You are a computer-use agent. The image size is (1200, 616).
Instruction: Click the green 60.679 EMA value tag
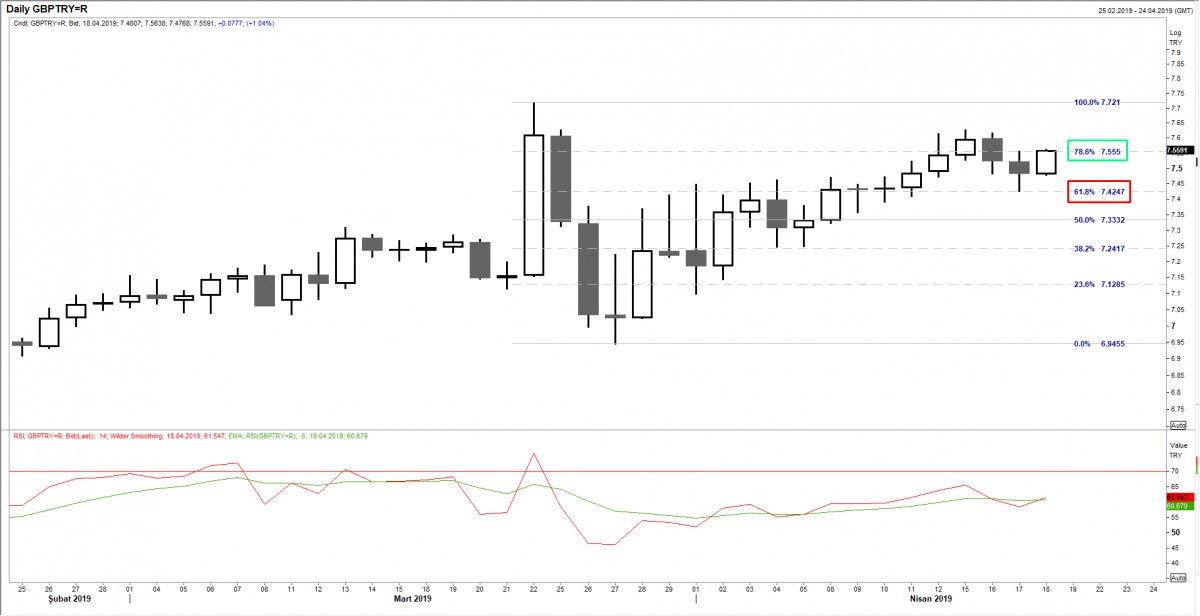1177,506
